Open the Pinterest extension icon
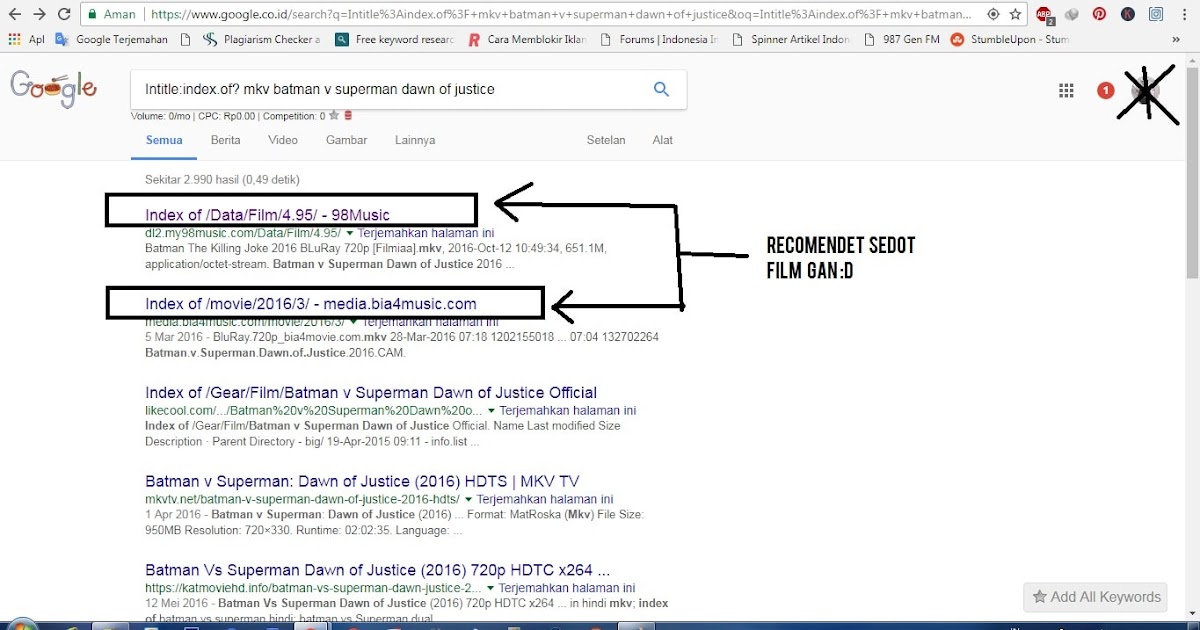The width and height of the screenshot is (1200, 630). point(1099,15)
